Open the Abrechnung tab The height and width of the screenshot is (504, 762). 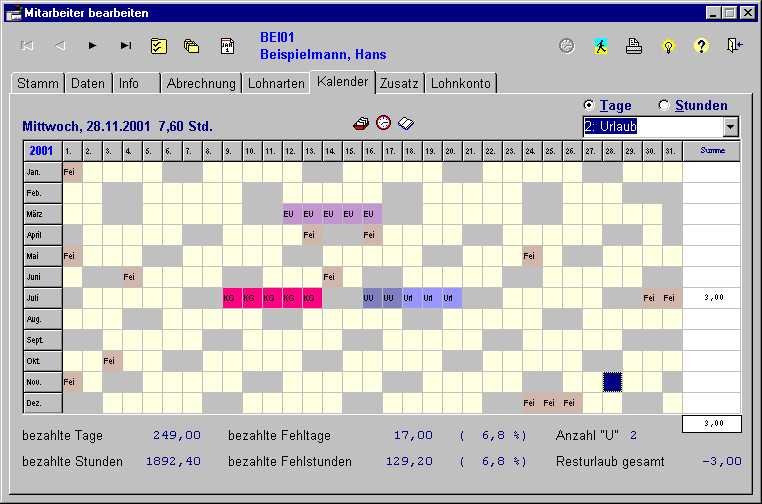[x=201, y=84]
